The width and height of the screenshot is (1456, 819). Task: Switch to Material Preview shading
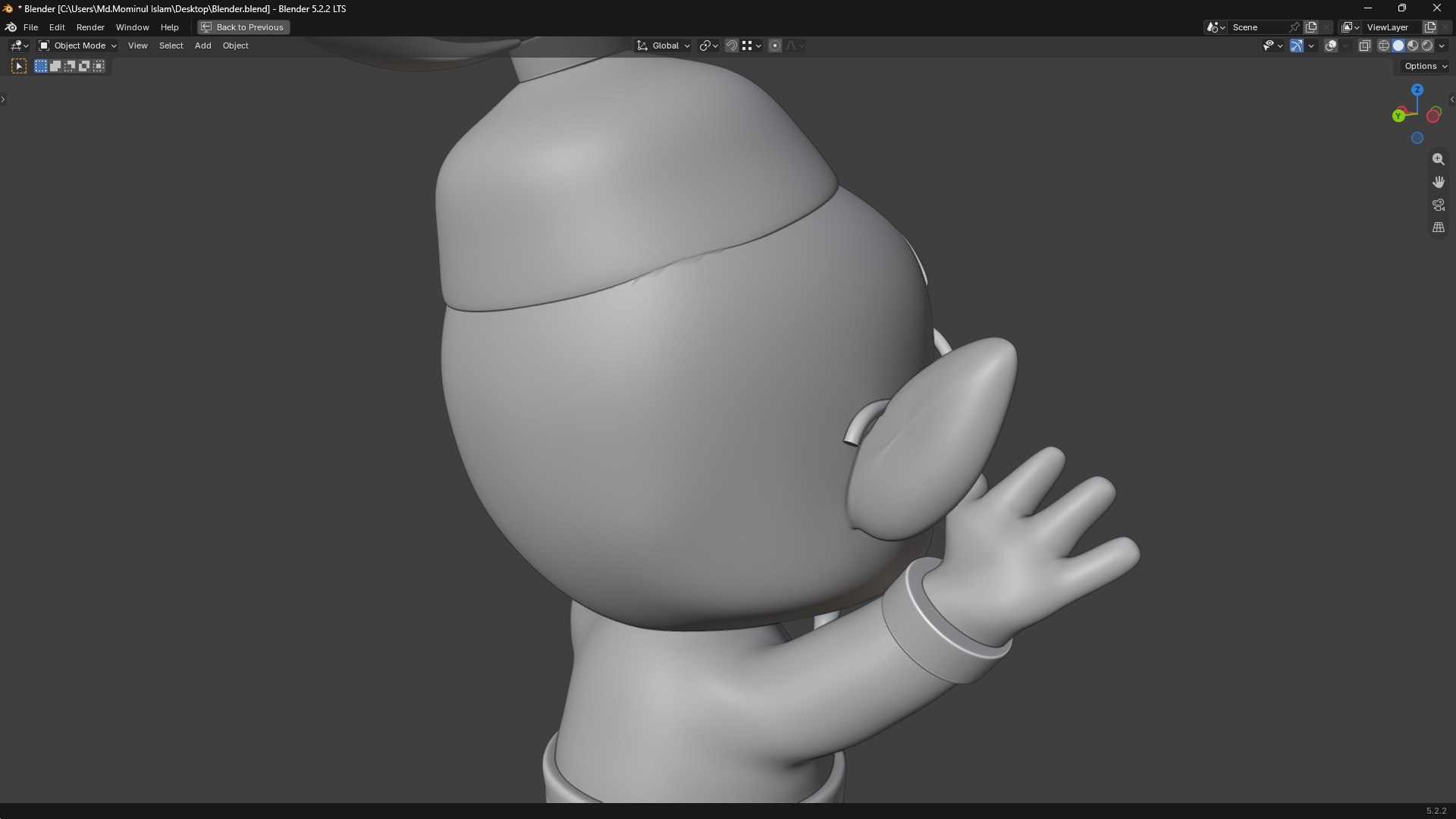[1413, 46]
